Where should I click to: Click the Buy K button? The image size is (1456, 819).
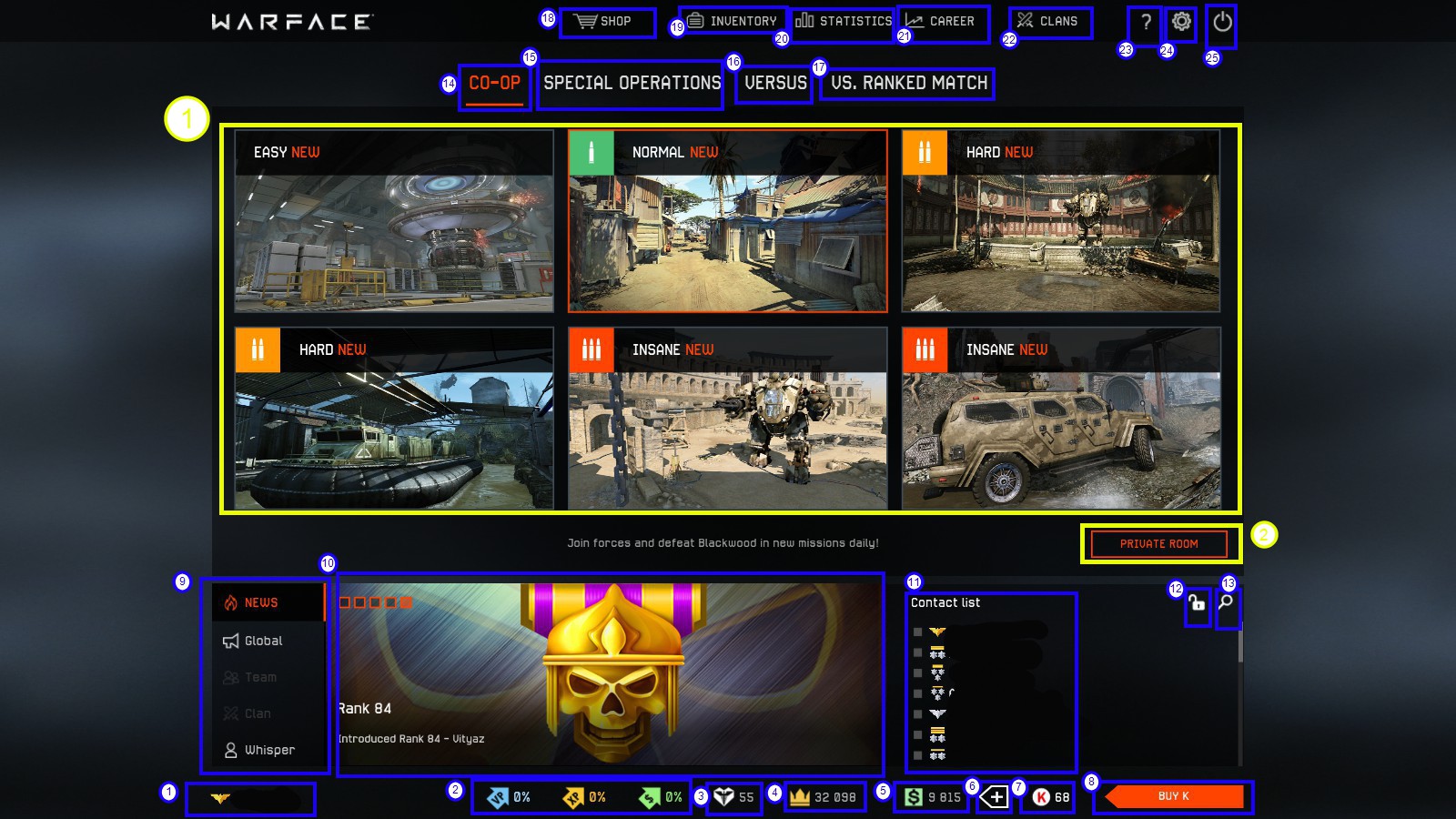[x=1173, y=797]
